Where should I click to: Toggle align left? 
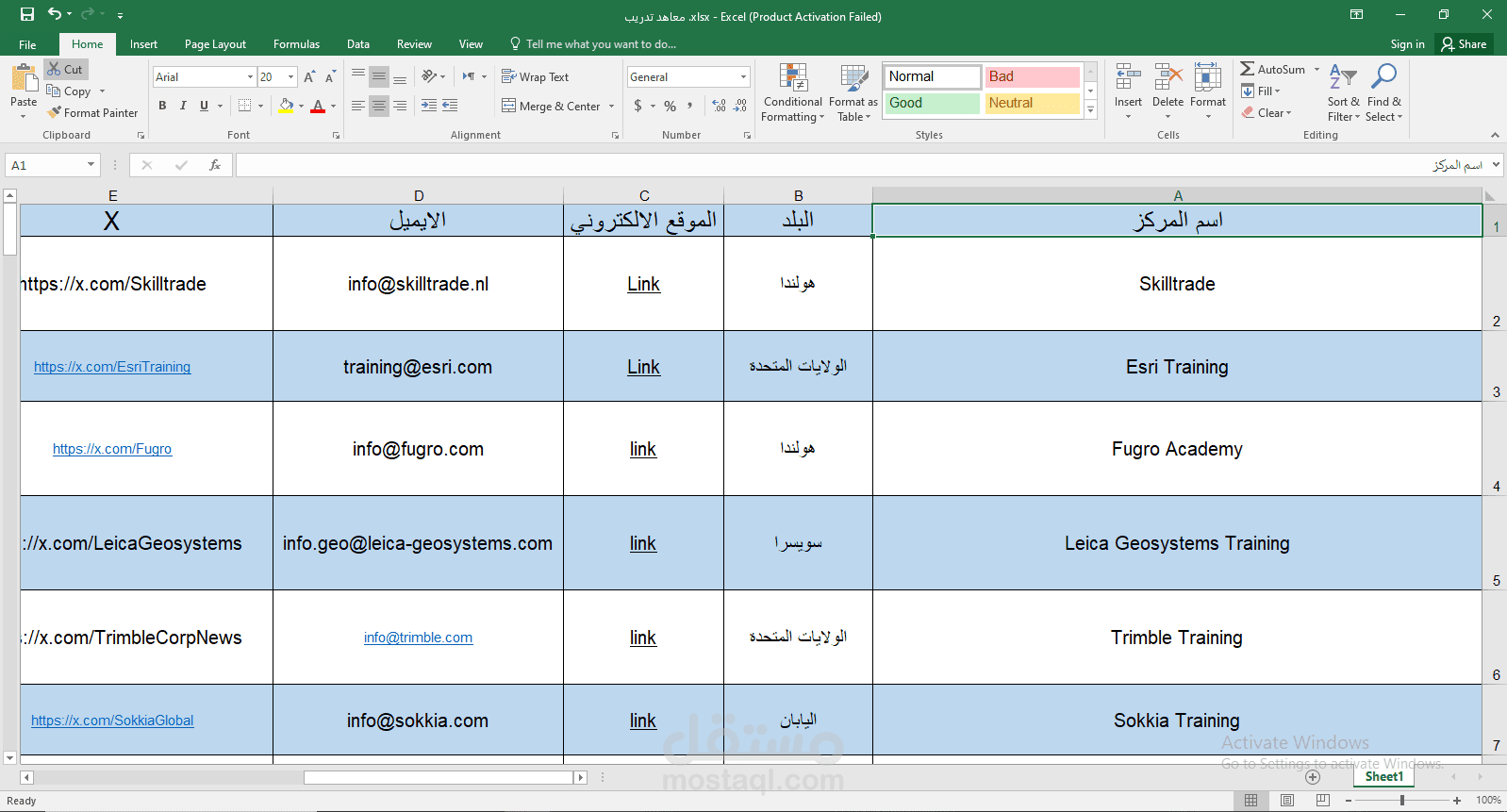tap(358, 106)
